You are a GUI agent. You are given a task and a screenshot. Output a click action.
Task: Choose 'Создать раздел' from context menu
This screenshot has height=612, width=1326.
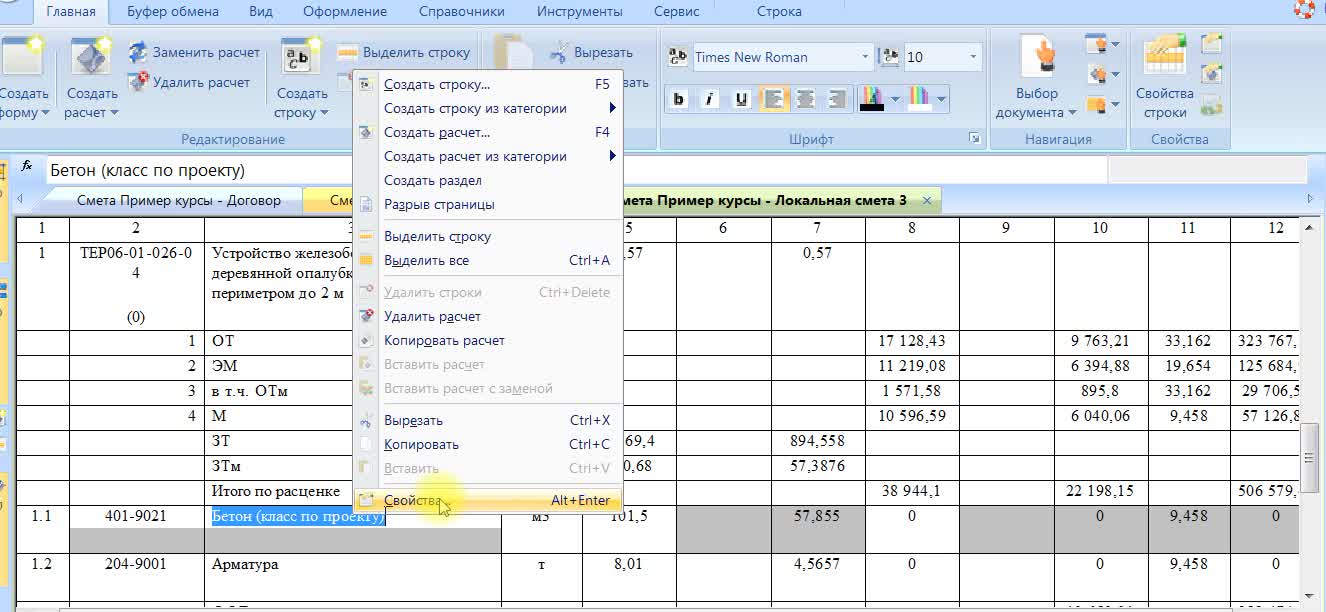click(x=487, y=180)
